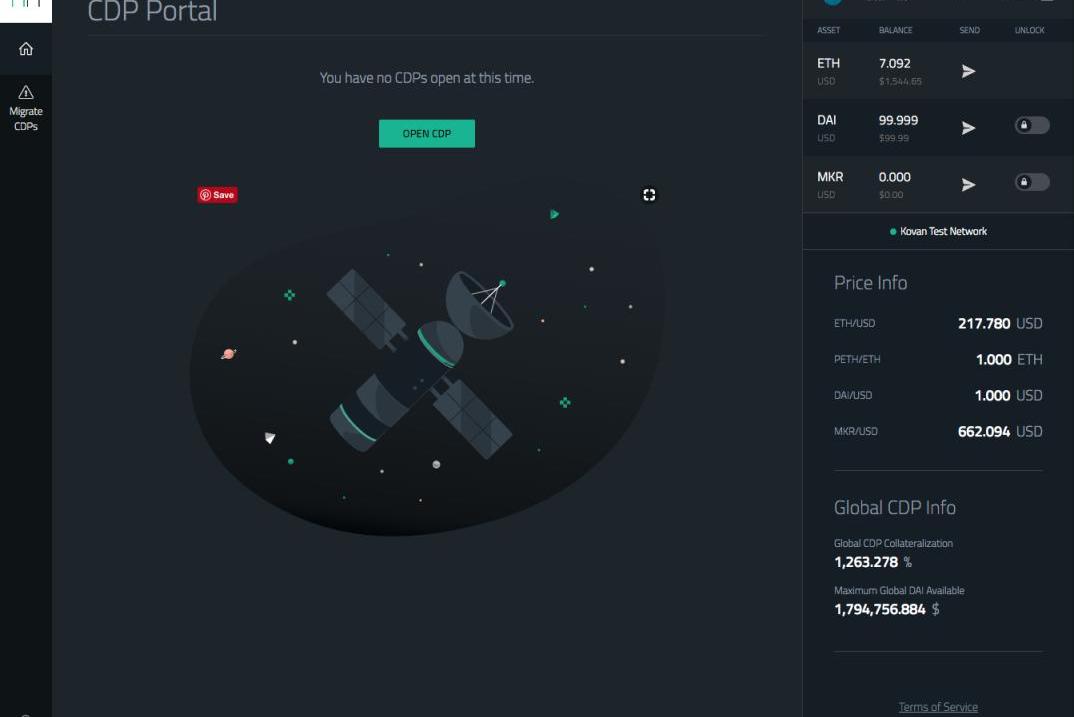
Task: Click the ETH asset row
Action: point(938,71)
